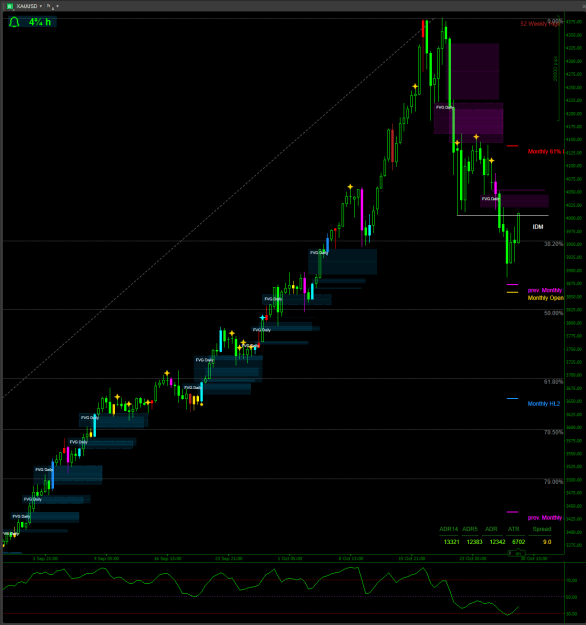Click the 50.00% Fibonacci level label
Viewport: 586px width, 625px height.
553,313
